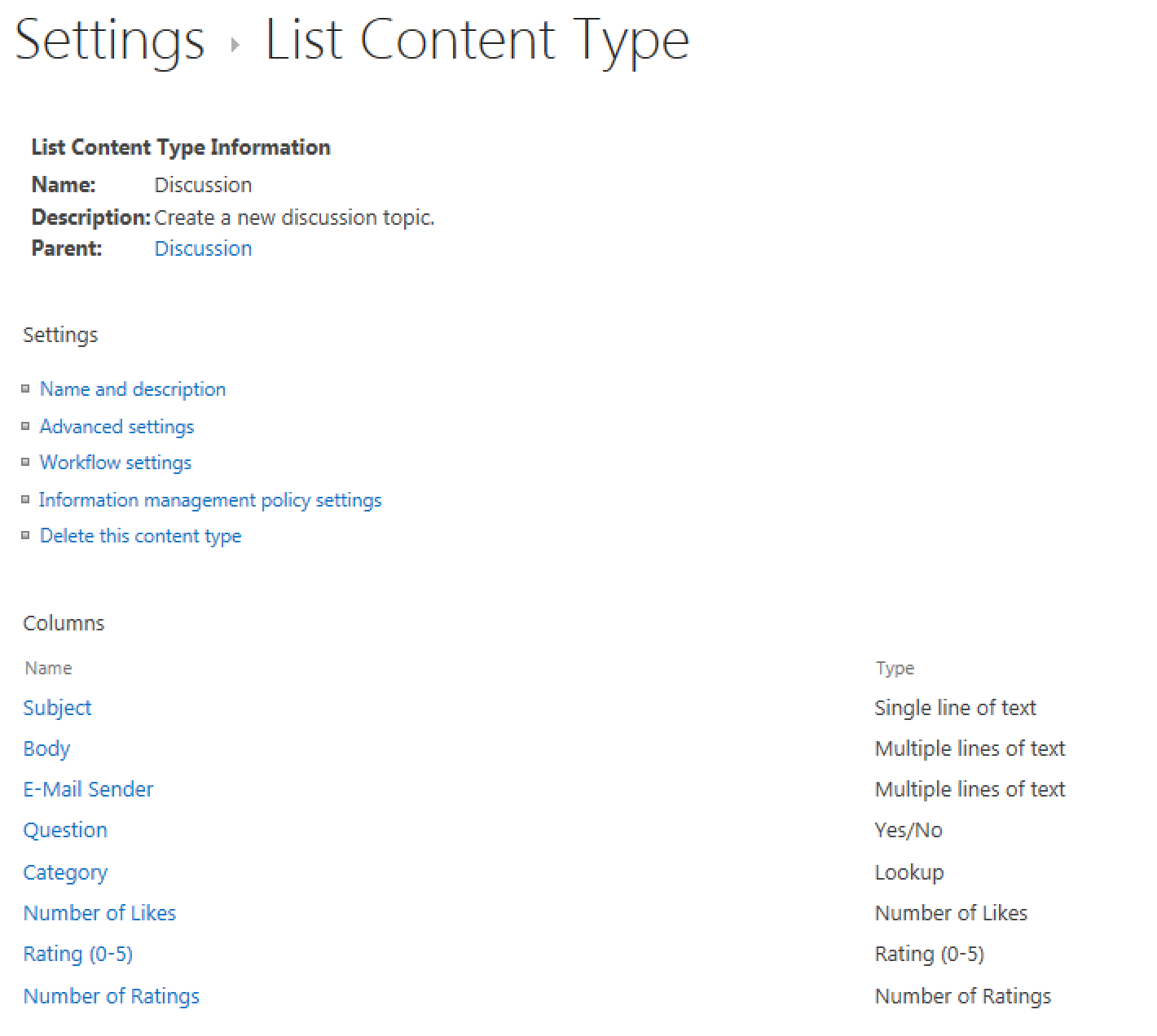The width and height of the screenshot is (1157, 1036).
Task: Open the Number of Likes column link
Action: (99, 913)
